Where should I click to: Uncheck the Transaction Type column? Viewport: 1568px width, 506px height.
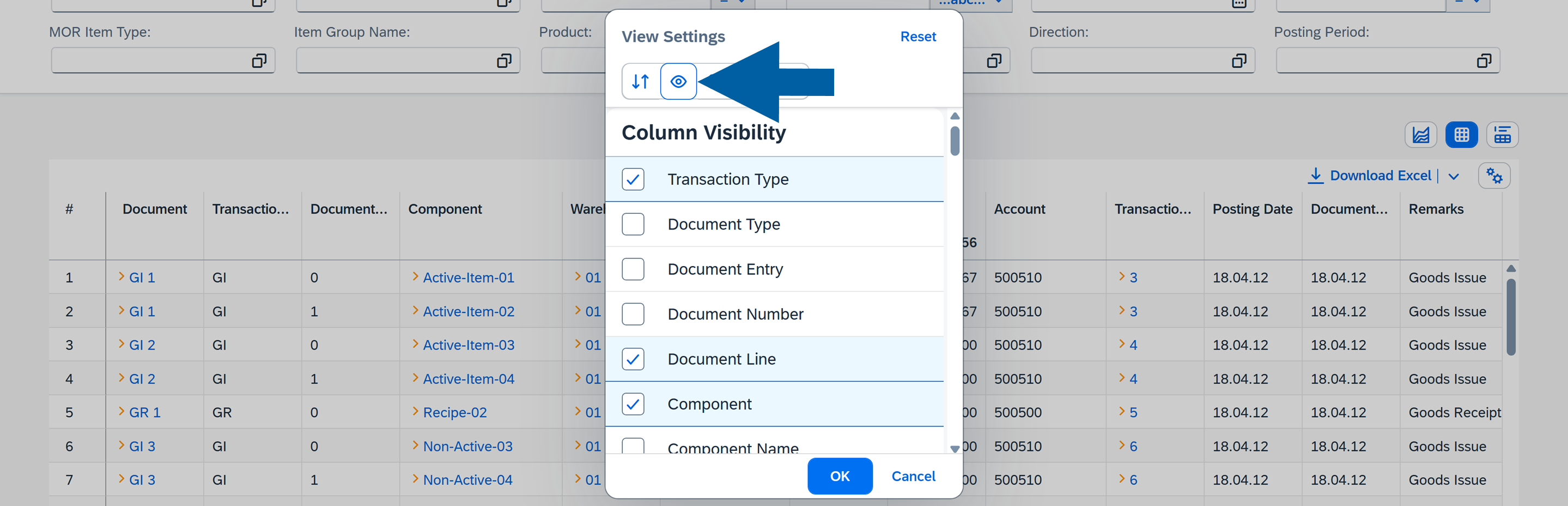tap(633, 179)
